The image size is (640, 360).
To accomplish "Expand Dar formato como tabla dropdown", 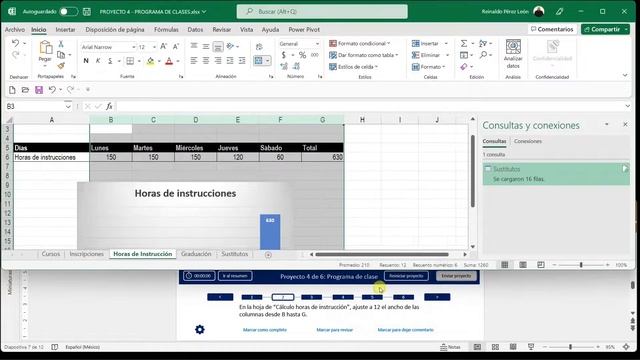I will 397,55.
